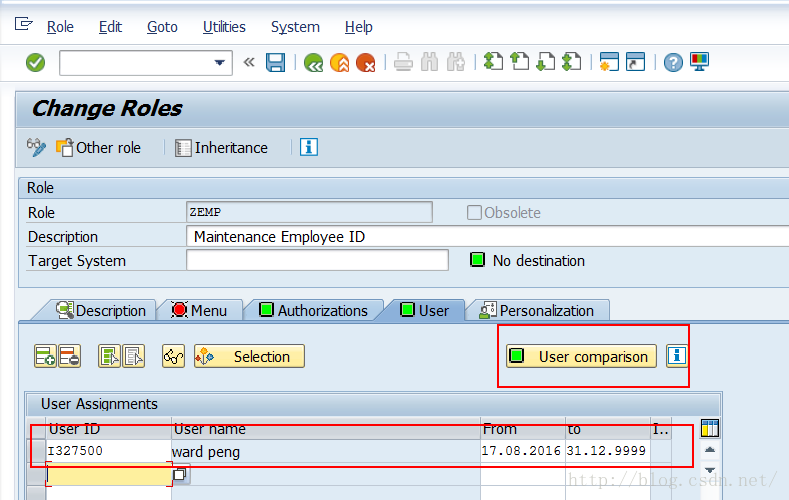
Task: Click the orange Exit icon
Action: click(x=340, y=63)
